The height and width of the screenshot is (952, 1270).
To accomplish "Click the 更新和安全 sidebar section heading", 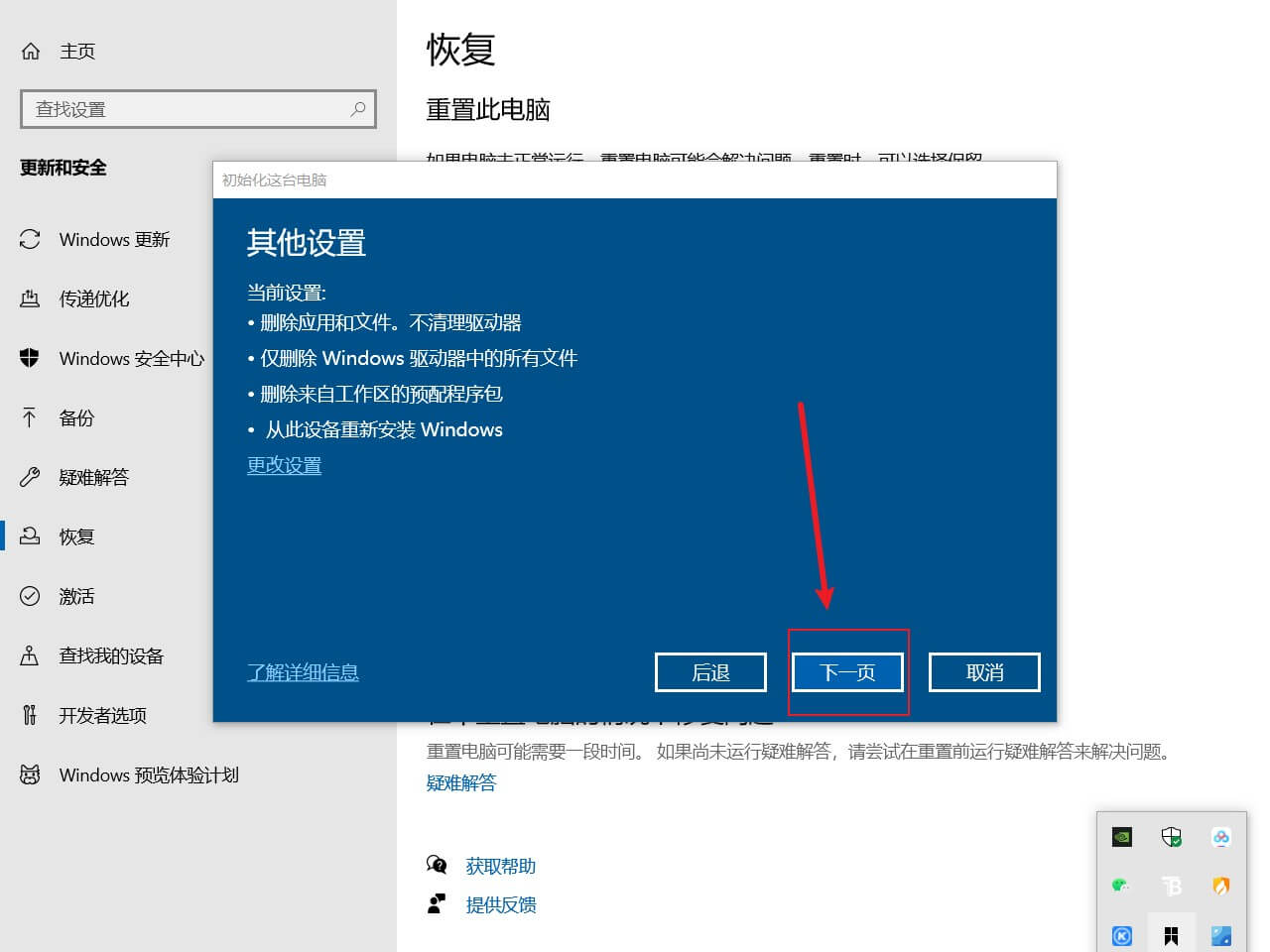I will pos(63,168).
